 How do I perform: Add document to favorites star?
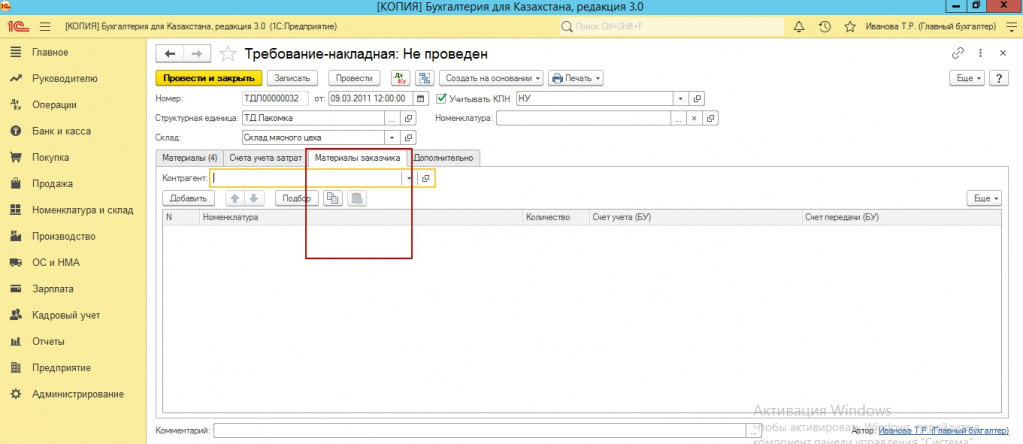228,53
